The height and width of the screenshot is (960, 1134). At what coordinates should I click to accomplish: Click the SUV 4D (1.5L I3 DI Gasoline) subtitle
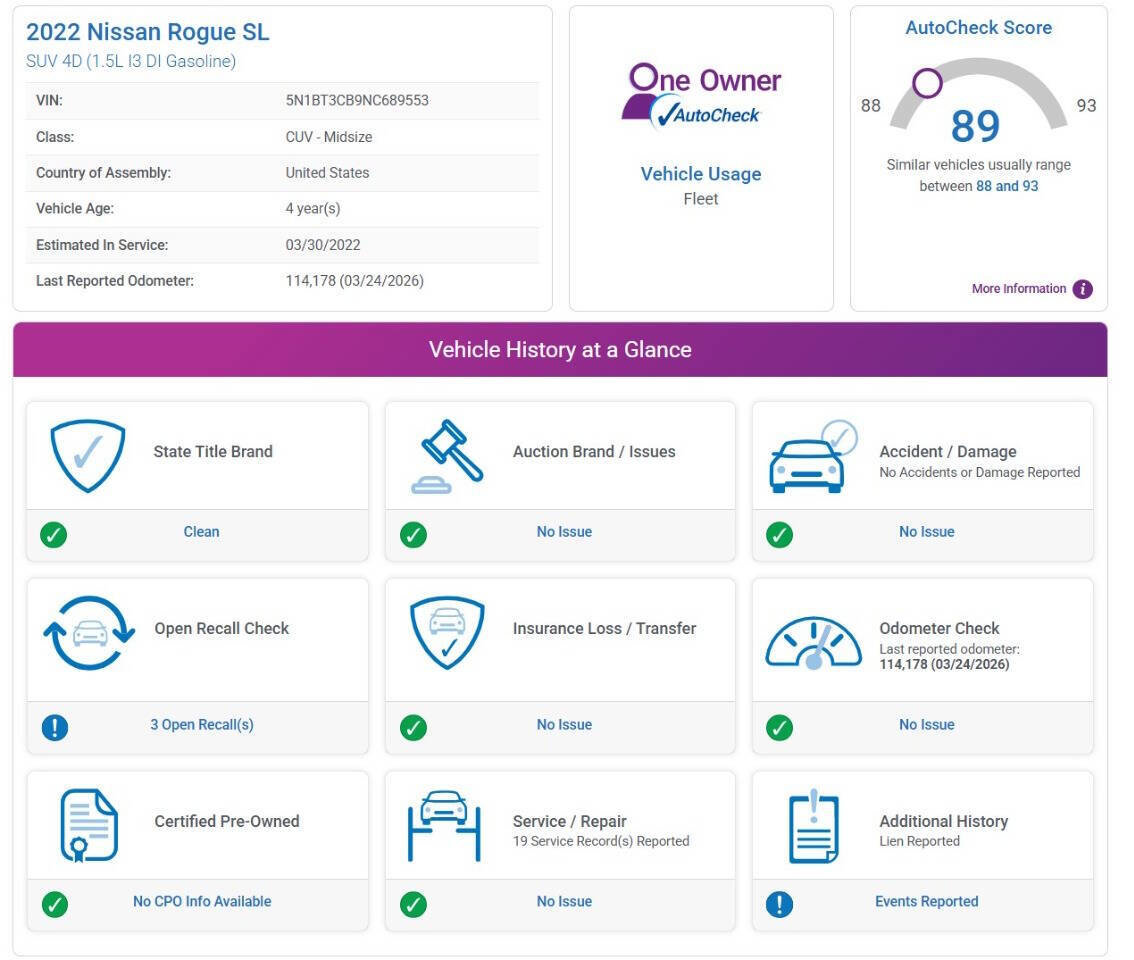pyautogui.click(x=131, y=61)
